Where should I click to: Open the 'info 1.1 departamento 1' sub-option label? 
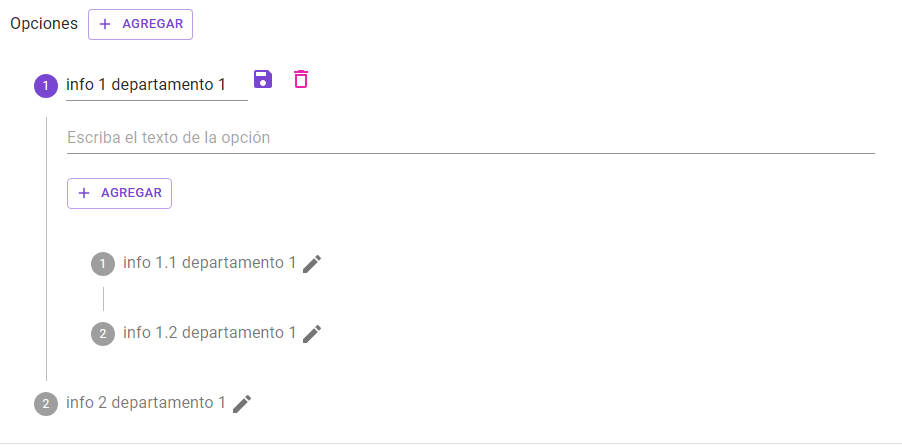[x=209, y=263]
